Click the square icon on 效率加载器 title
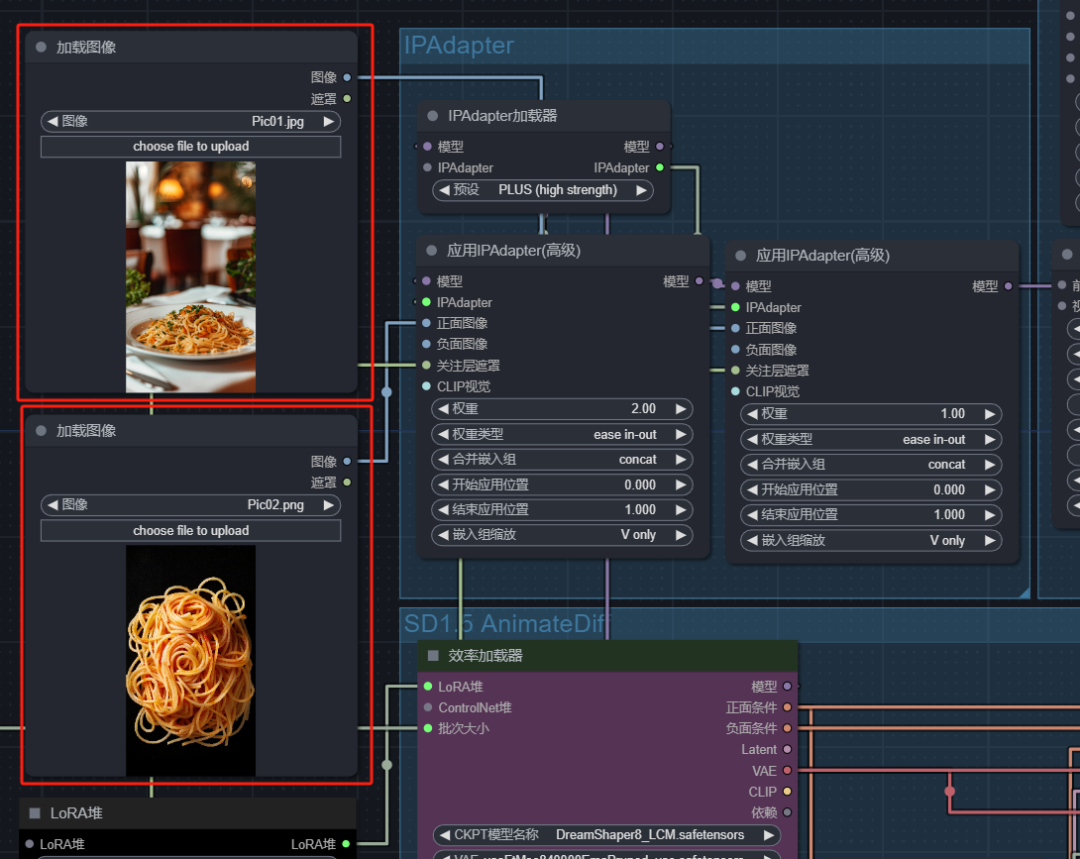This screenshot has width=1080, height=859. point(433,656)
